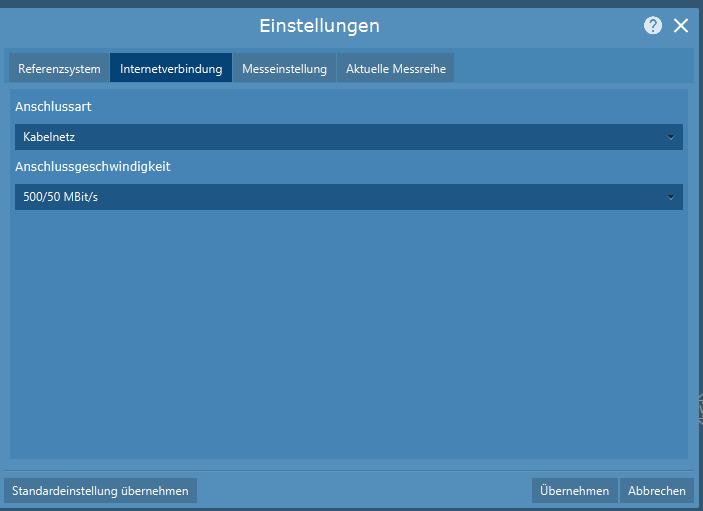Click the chevron arrow on the Kabelnetz field
Viewport: 703px width, 511px height.
pos(671,137)
